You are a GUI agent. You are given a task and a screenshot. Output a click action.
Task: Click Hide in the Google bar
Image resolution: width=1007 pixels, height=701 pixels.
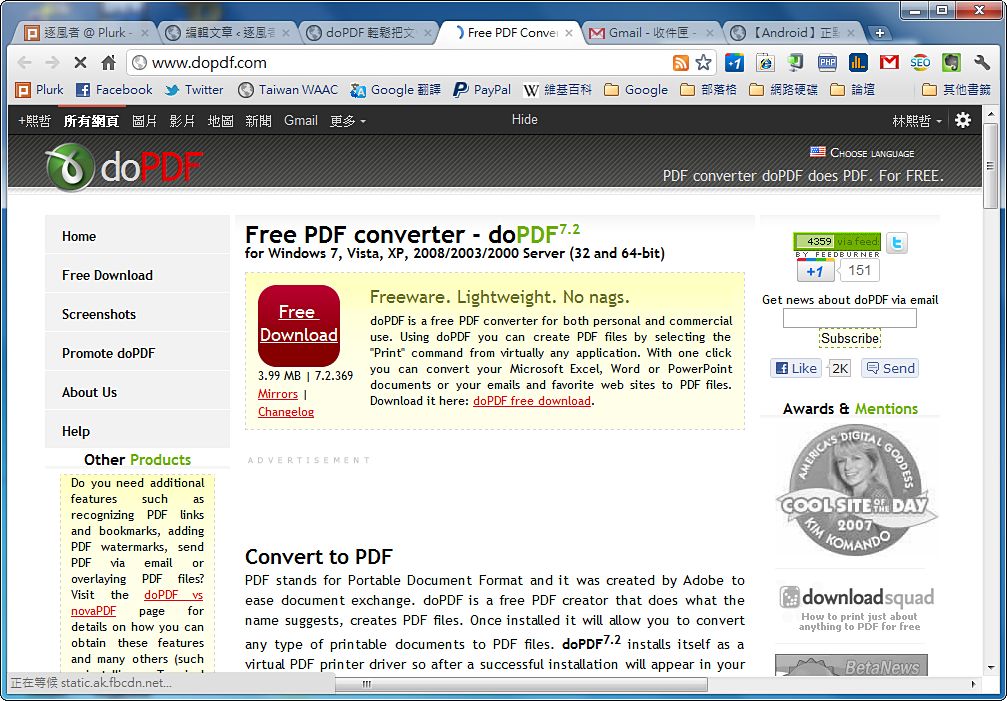coord(525,119)
